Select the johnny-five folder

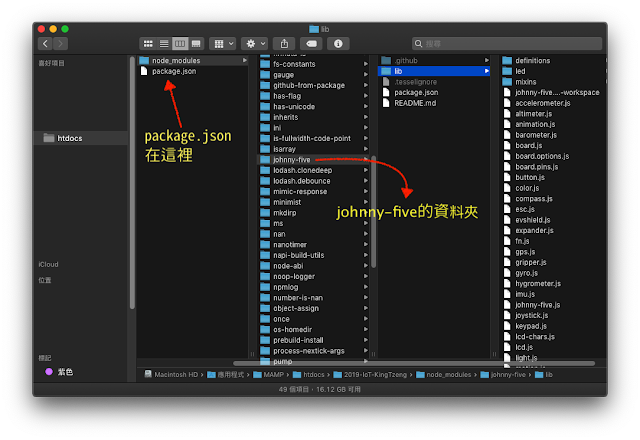point(314,160)
